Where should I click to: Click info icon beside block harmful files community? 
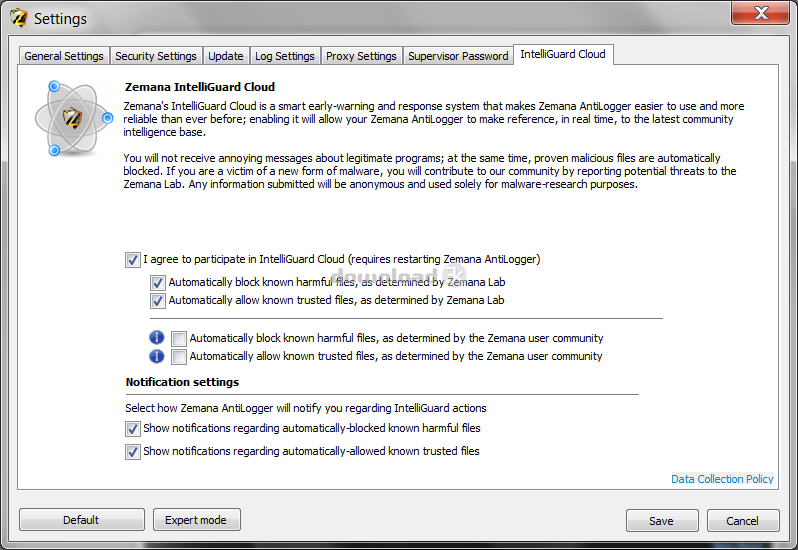pos(157,337)
